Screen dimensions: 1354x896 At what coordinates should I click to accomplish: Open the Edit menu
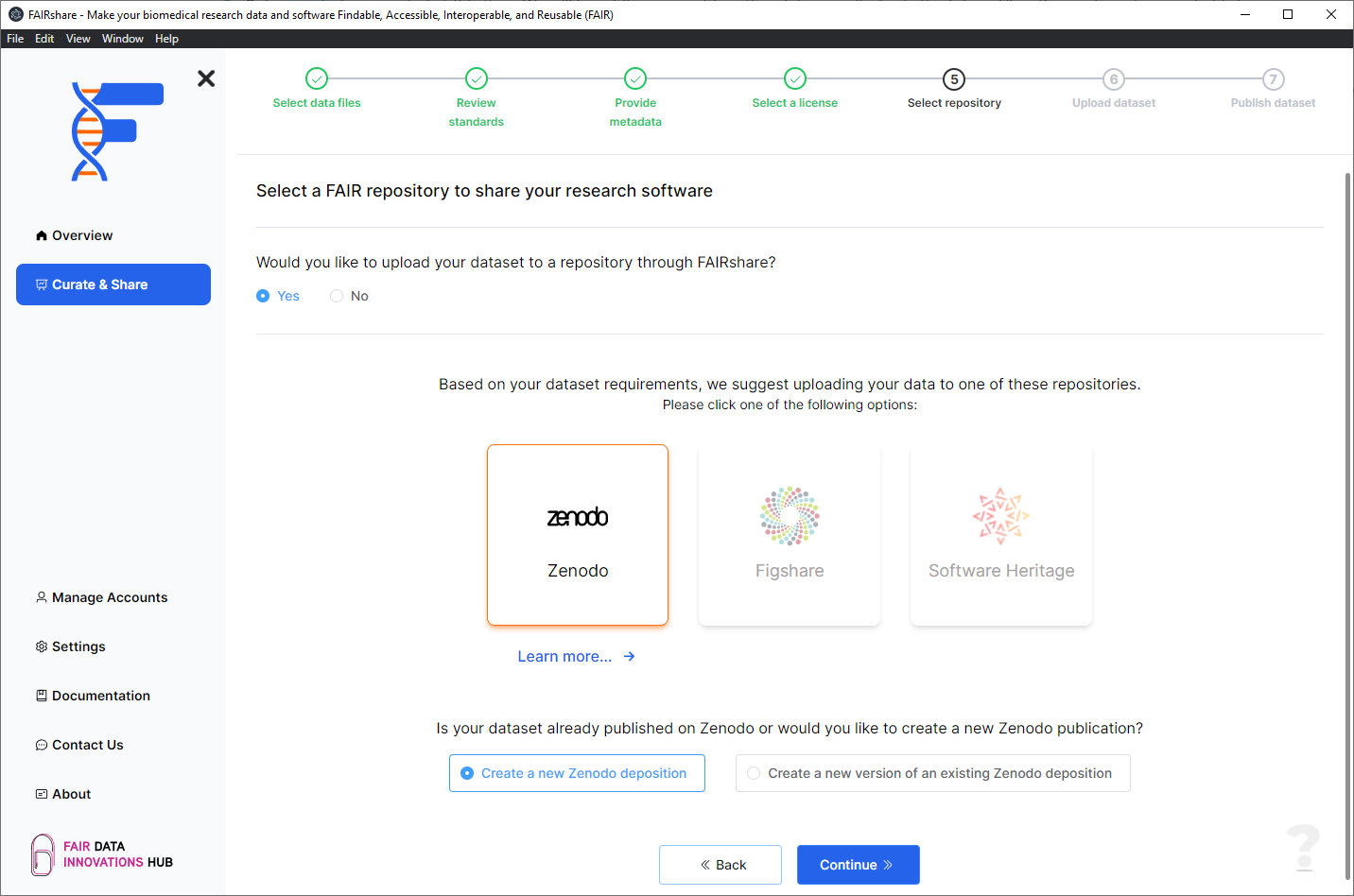[44, 39]
